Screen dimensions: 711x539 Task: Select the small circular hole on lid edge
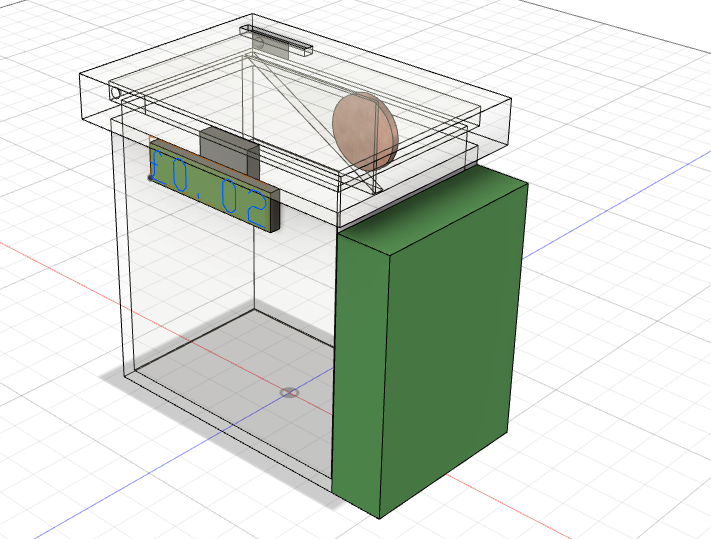point(115,93)
